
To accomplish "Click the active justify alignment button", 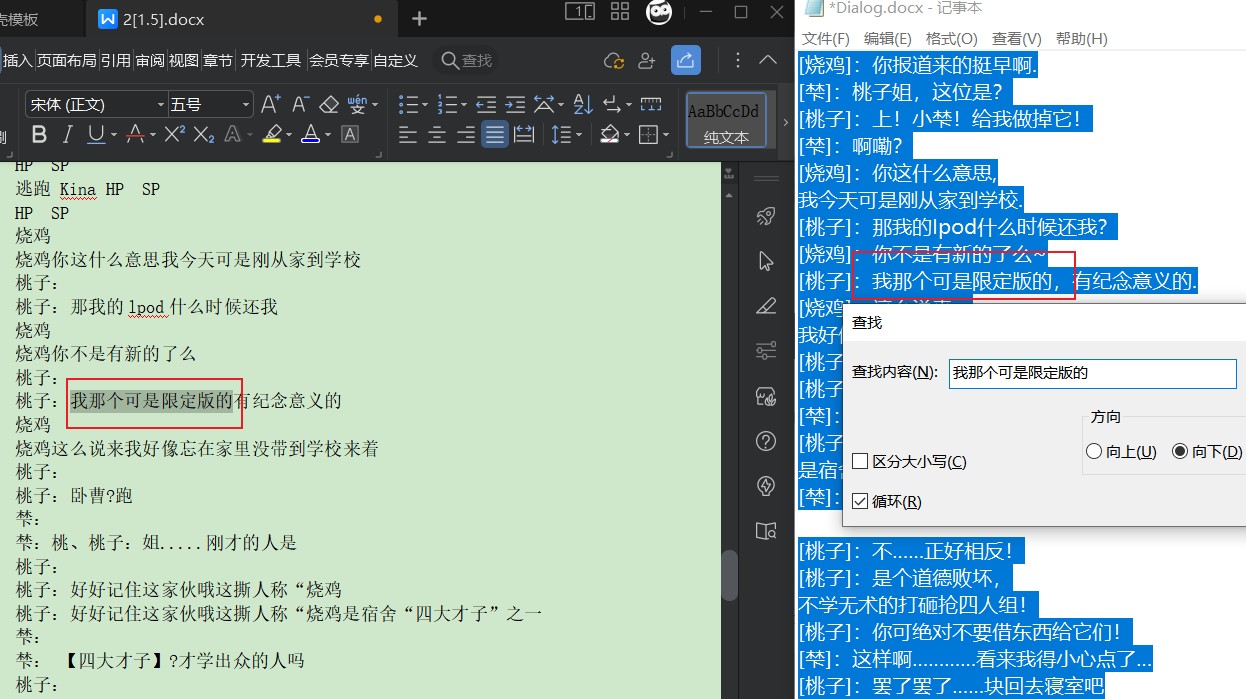I will pyautogui.click(x=494, y=134).
